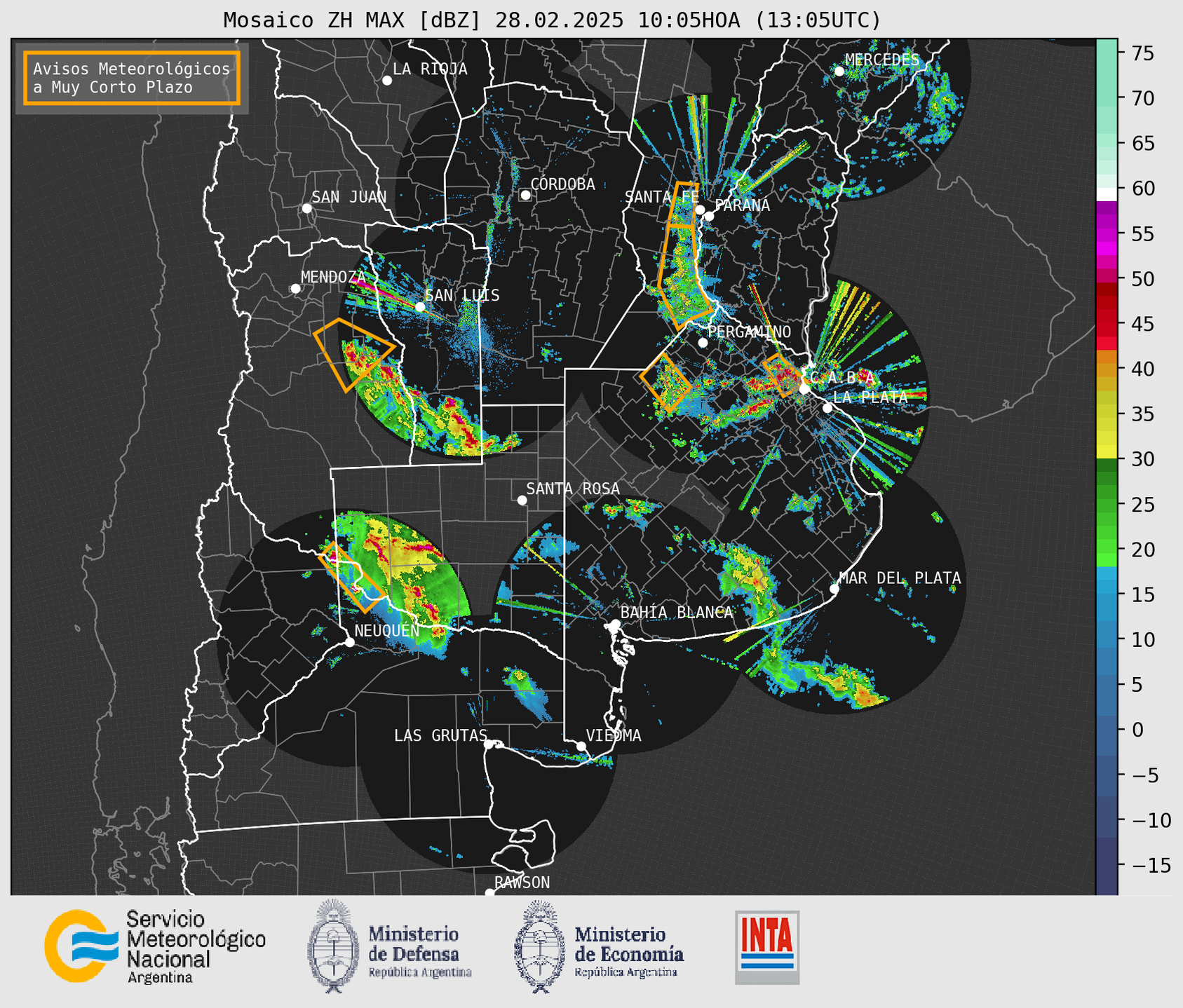Screen dimensions: 1183x1008
Task: Click the C.A.B.A city label
Action: pos(842,378)
